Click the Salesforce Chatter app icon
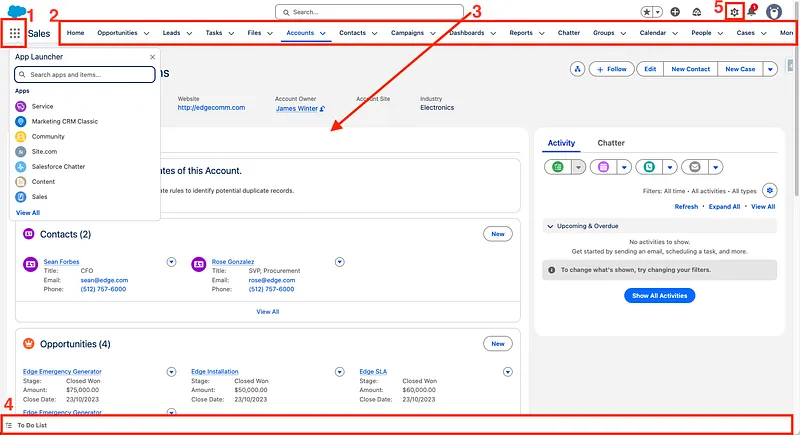 pos(20,167)
